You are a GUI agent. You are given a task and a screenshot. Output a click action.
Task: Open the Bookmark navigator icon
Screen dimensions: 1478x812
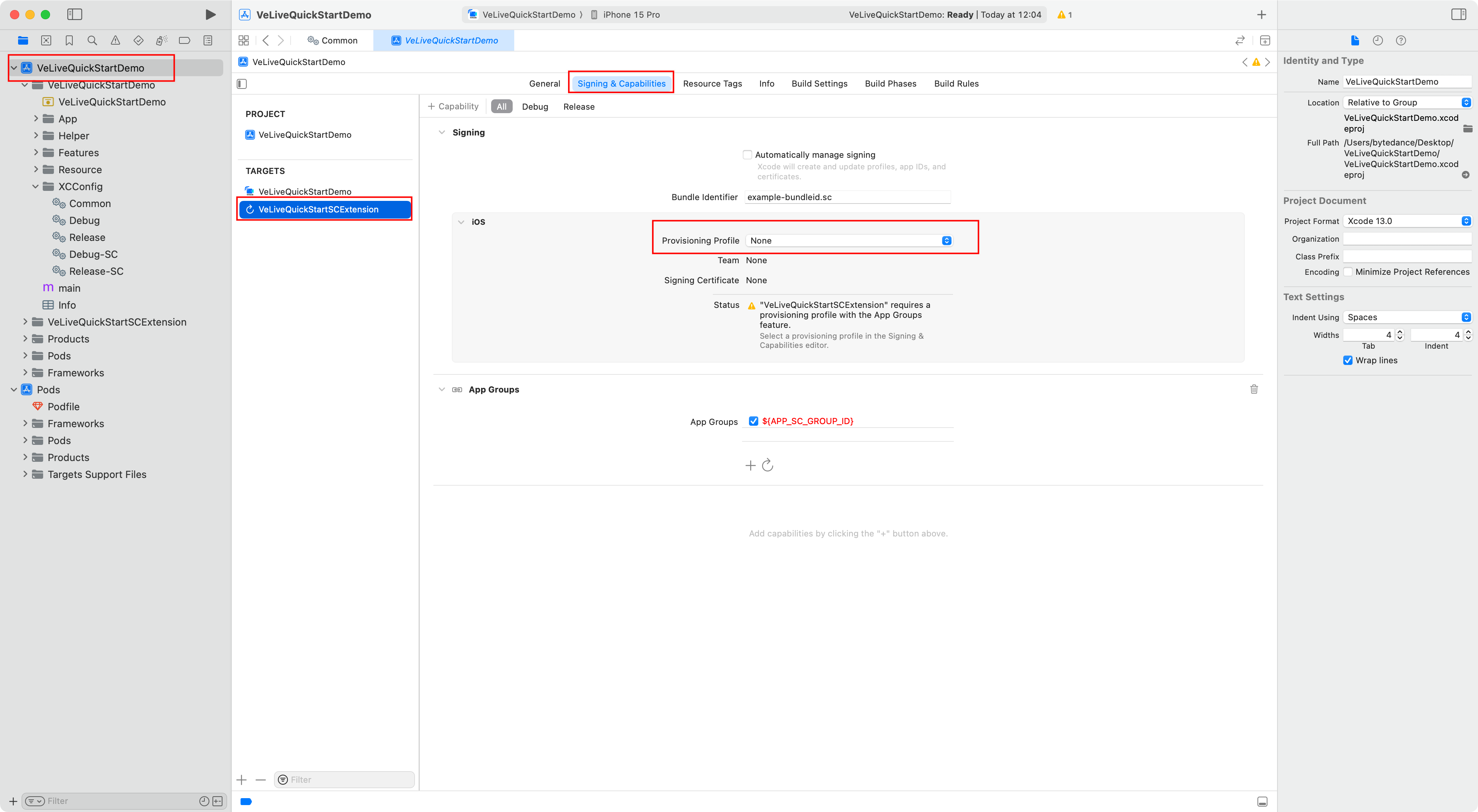point(69,40)
